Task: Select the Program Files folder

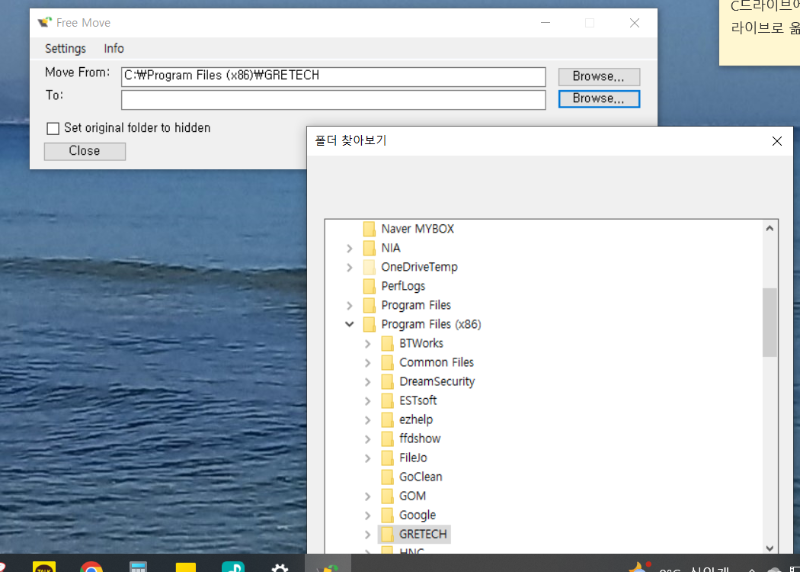Action: click(416, 305)
